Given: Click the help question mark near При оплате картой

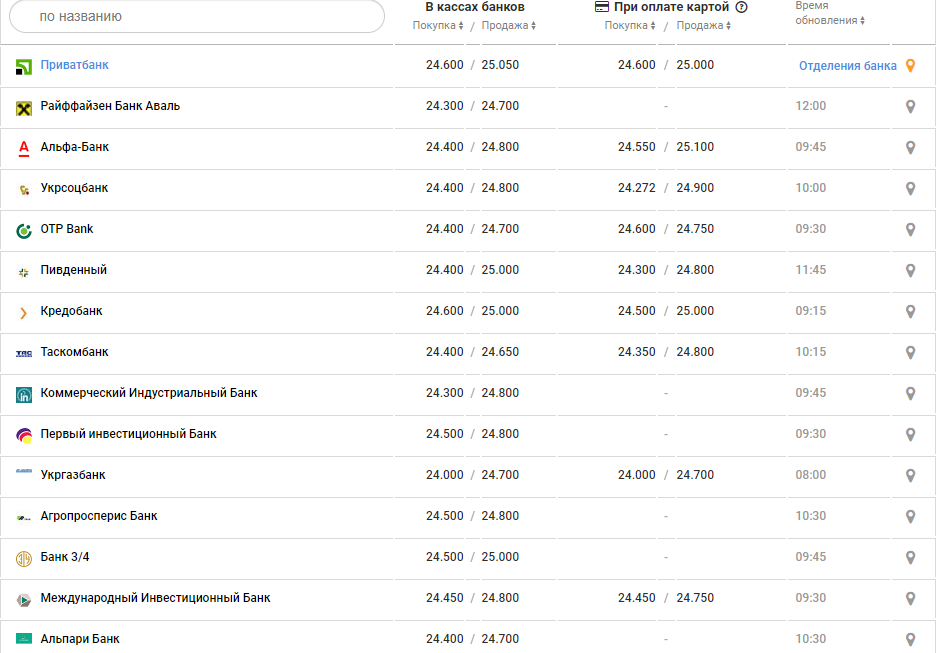Looking at the screenshot, I should pyautogui.click(x=741, y=7).
